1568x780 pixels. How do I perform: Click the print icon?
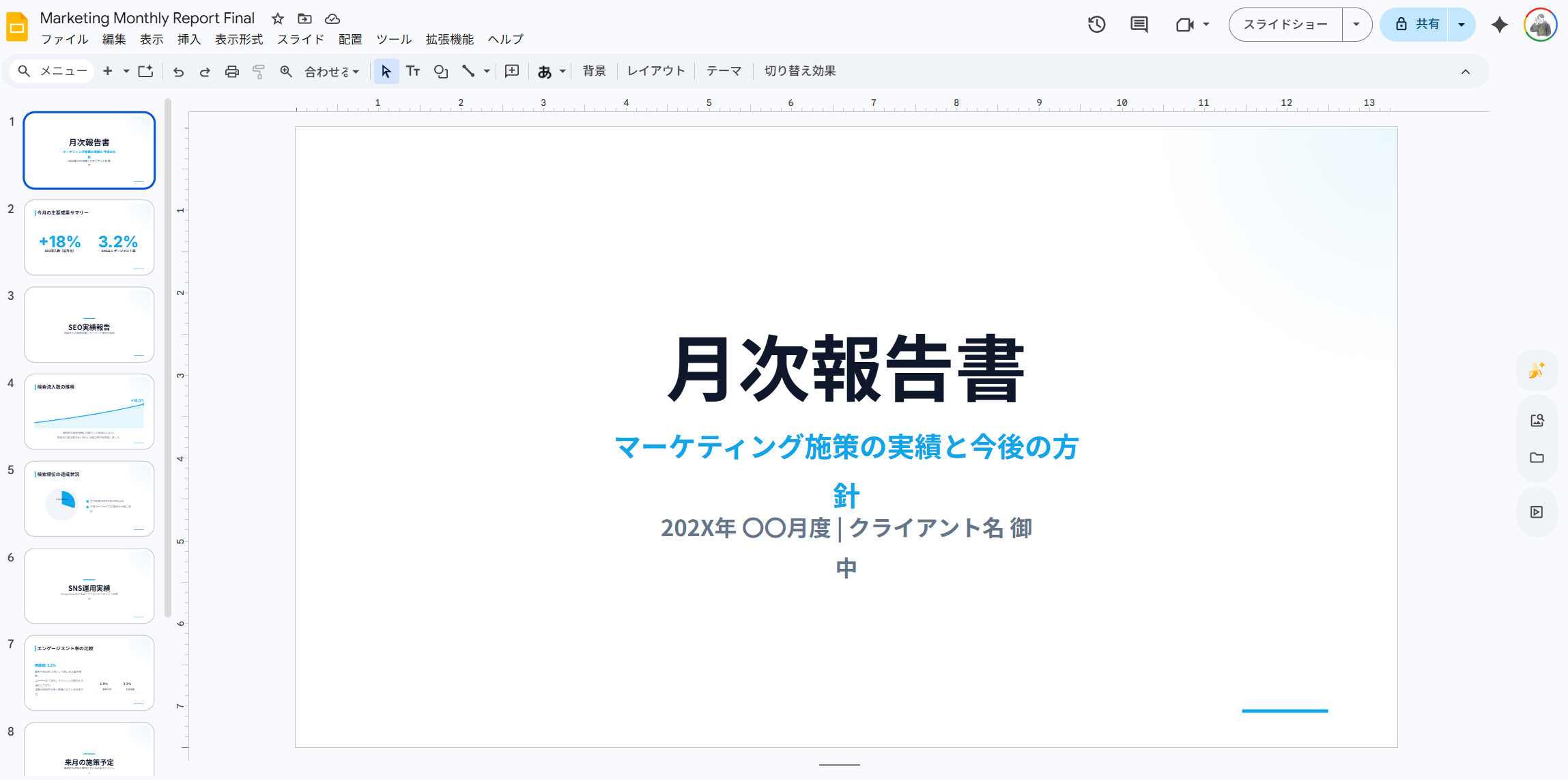point(231,70)
